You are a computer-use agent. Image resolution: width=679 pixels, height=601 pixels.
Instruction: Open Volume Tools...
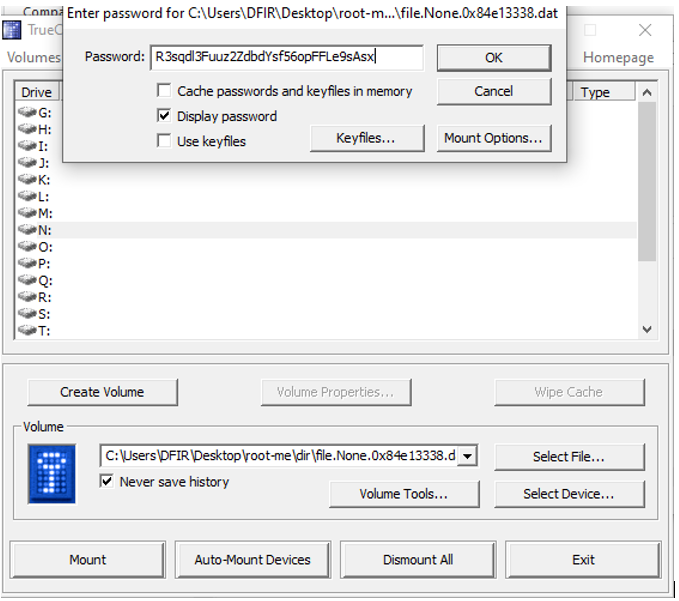[404, 494]
